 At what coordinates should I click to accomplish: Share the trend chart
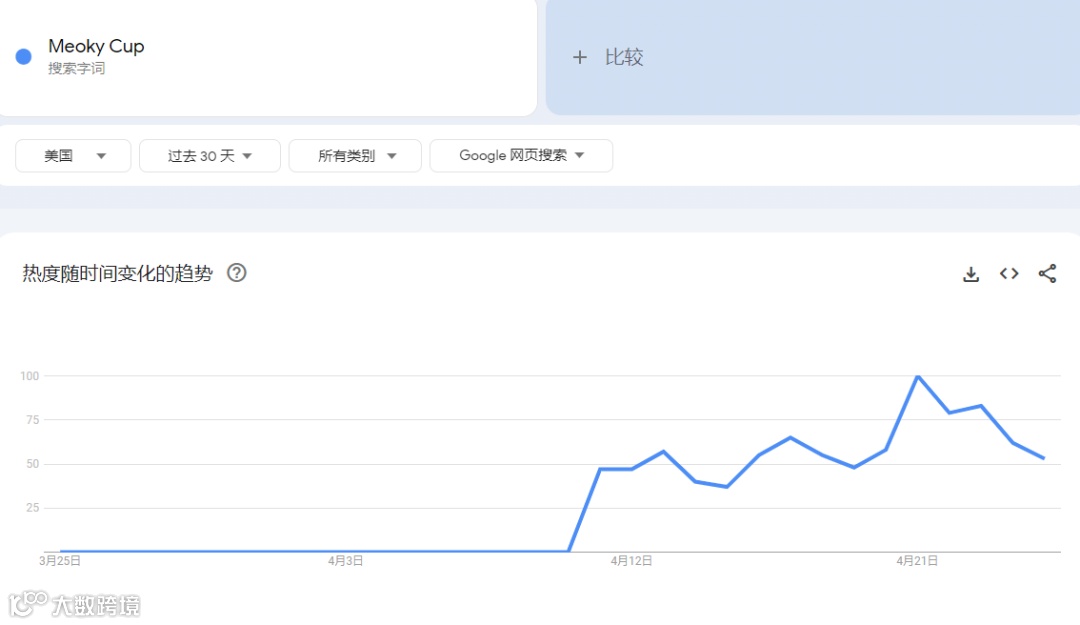coord(1047,274)
